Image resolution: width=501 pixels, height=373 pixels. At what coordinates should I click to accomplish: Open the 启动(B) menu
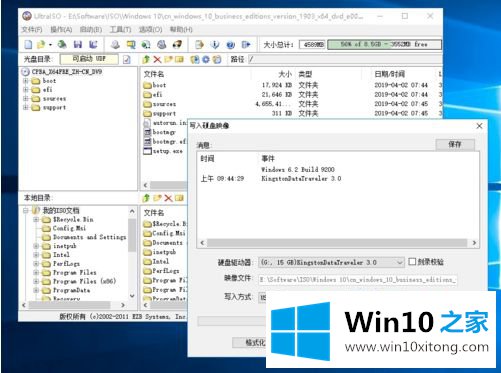click(91, 29)
